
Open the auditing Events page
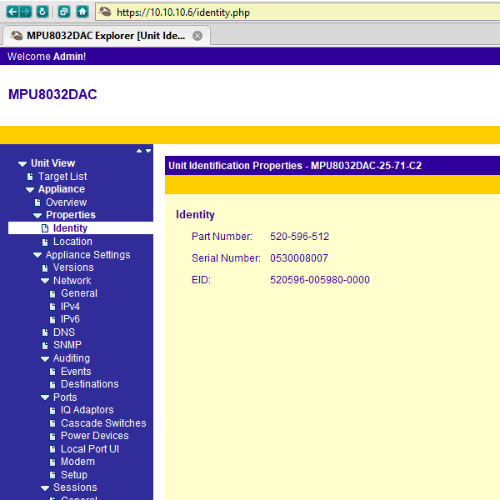76,371
